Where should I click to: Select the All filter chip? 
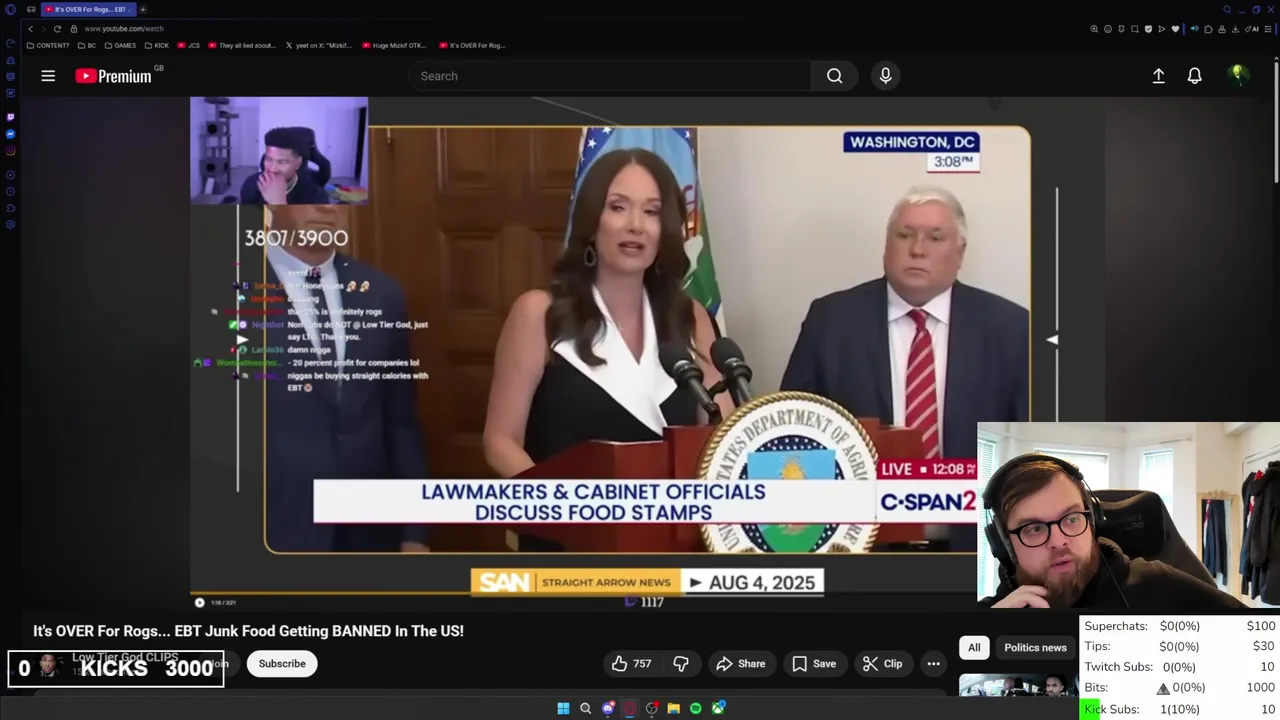(974, 648)
